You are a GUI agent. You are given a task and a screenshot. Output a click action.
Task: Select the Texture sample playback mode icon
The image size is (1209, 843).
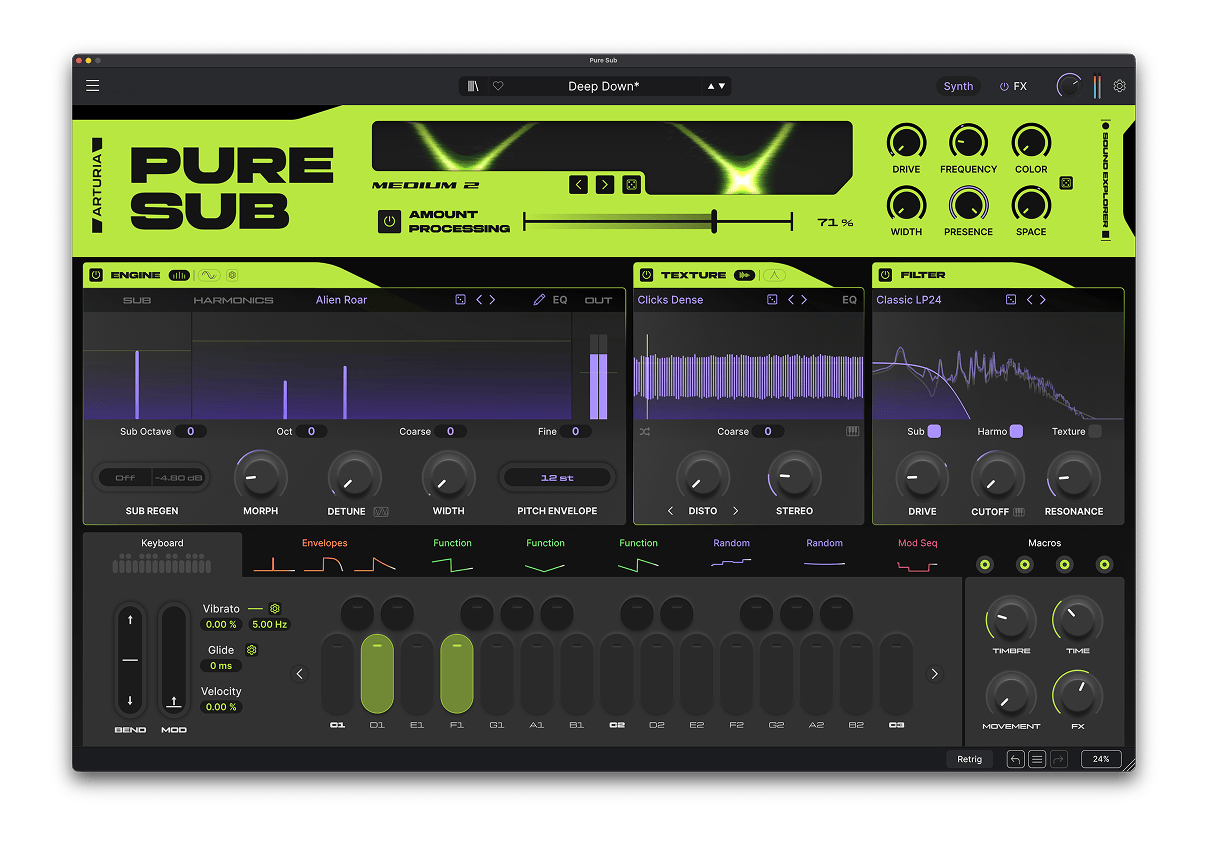point(744,275)
